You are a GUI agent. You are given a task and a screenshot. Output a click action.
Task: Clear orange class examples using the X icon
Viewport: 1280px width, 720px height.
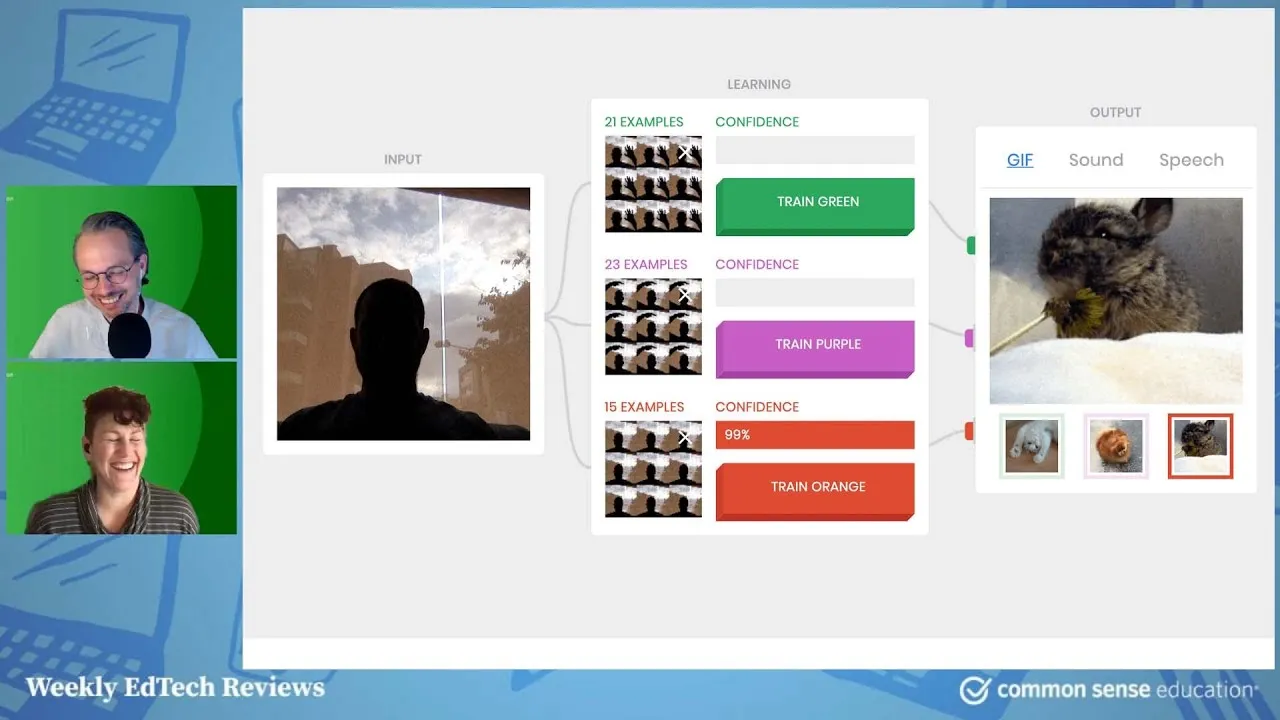pyautogui.click(x=686, y=438)
